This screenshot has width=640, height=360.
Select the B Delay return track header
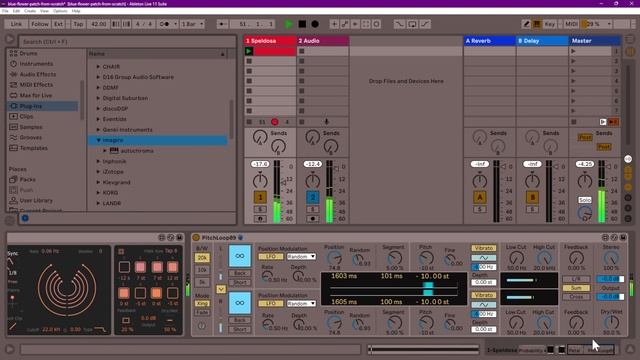coord(542,41)
